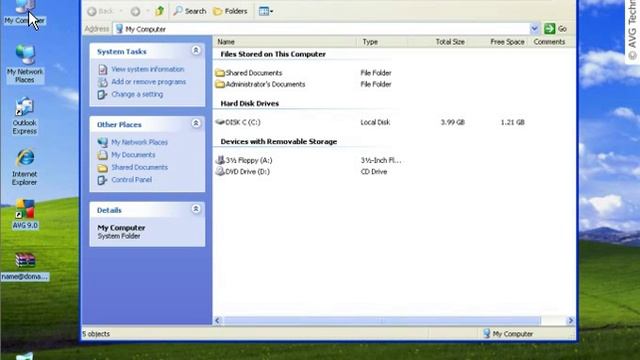This screenshot has width=640, height=360.
Task: Click the CD Drive type cell
Action: [x=374, y=171]
